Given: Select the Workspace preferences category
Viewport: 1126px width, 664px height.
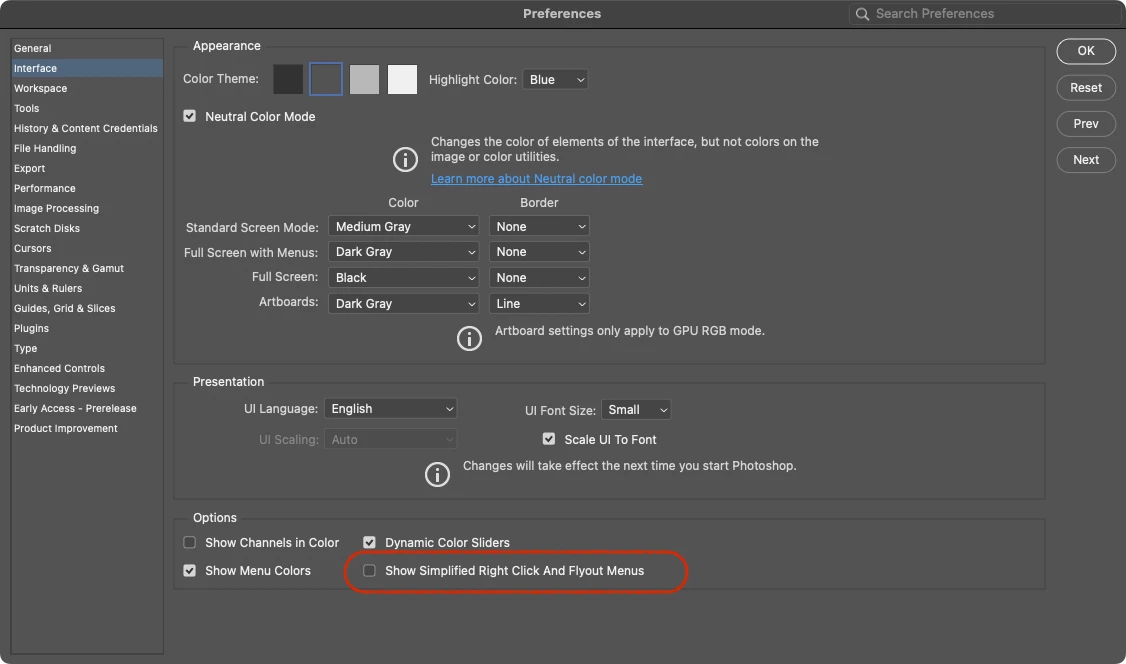Looking at the screenshot, I should pos(87,88).
